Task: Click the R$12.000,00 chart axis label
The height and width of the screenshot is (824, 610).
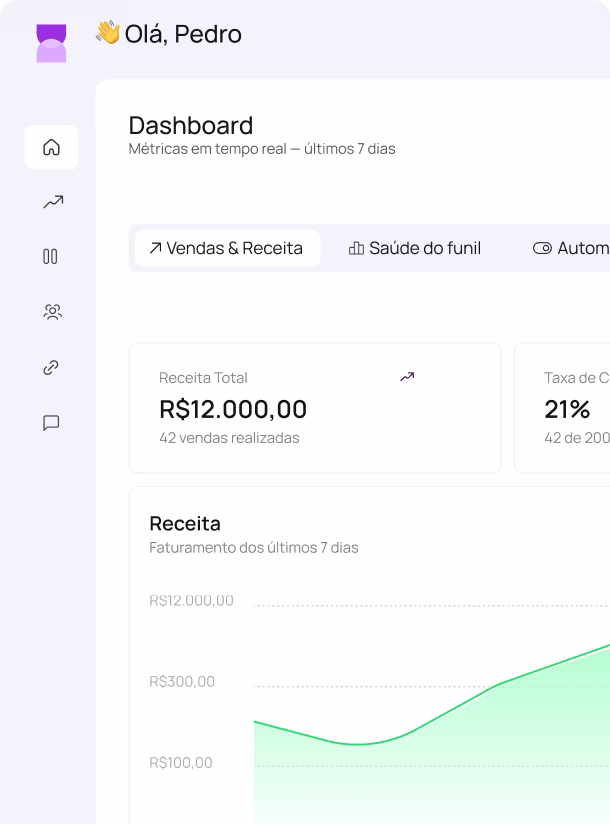Action: pos(191,600)
